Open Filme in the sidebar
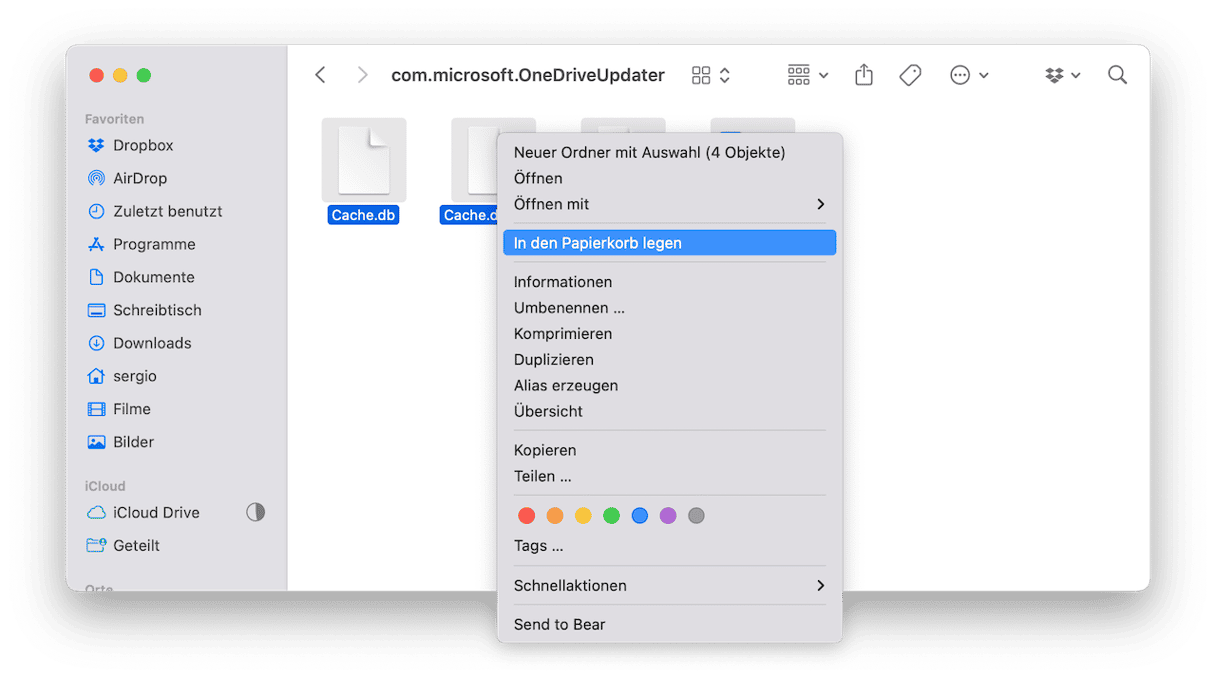 click(x=119, y=409)
